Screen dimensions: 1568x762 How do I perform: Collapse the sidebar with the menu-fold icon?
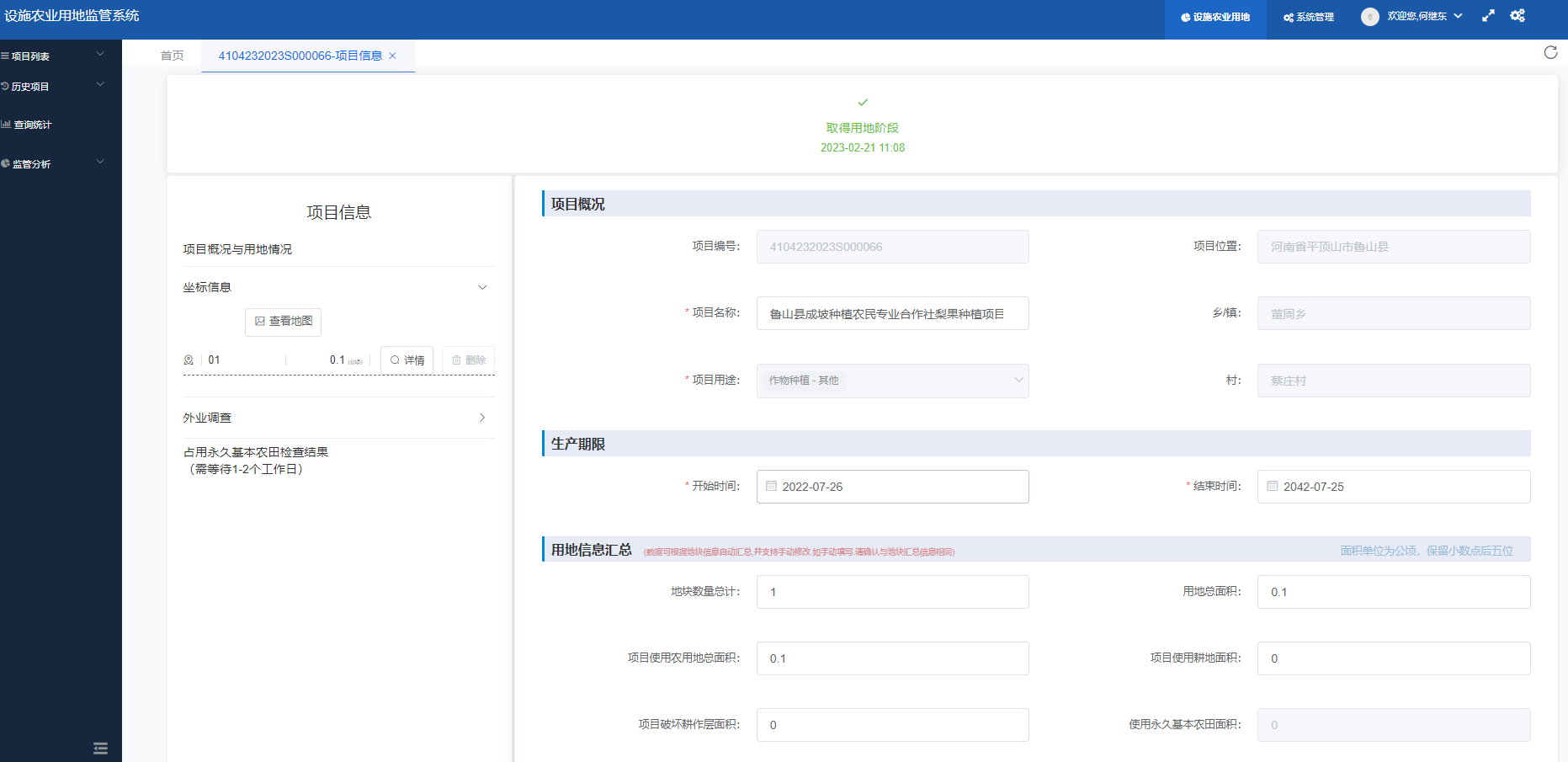point(100,748)
